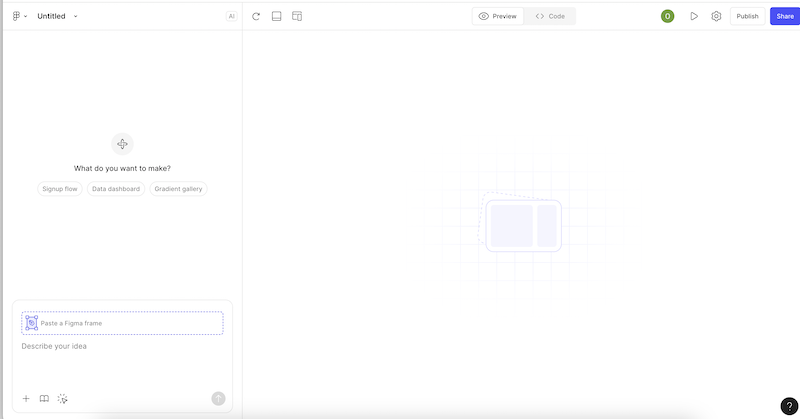Image resolution: width=800 pixels, height=419 pixels.
Task: Toggle the bottom panel layout icon
Action: [x=277, y=16]
